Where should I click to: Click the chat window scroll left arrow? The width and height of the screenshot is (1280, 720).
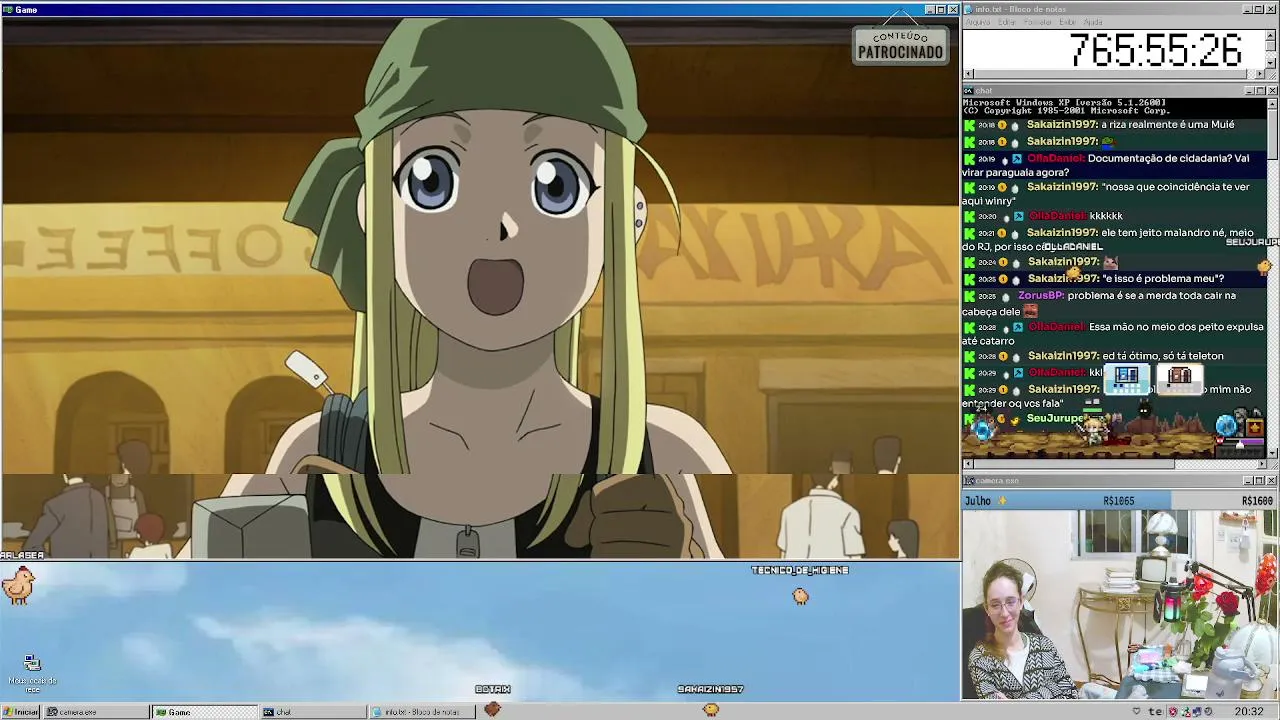(x=967, y=464)
